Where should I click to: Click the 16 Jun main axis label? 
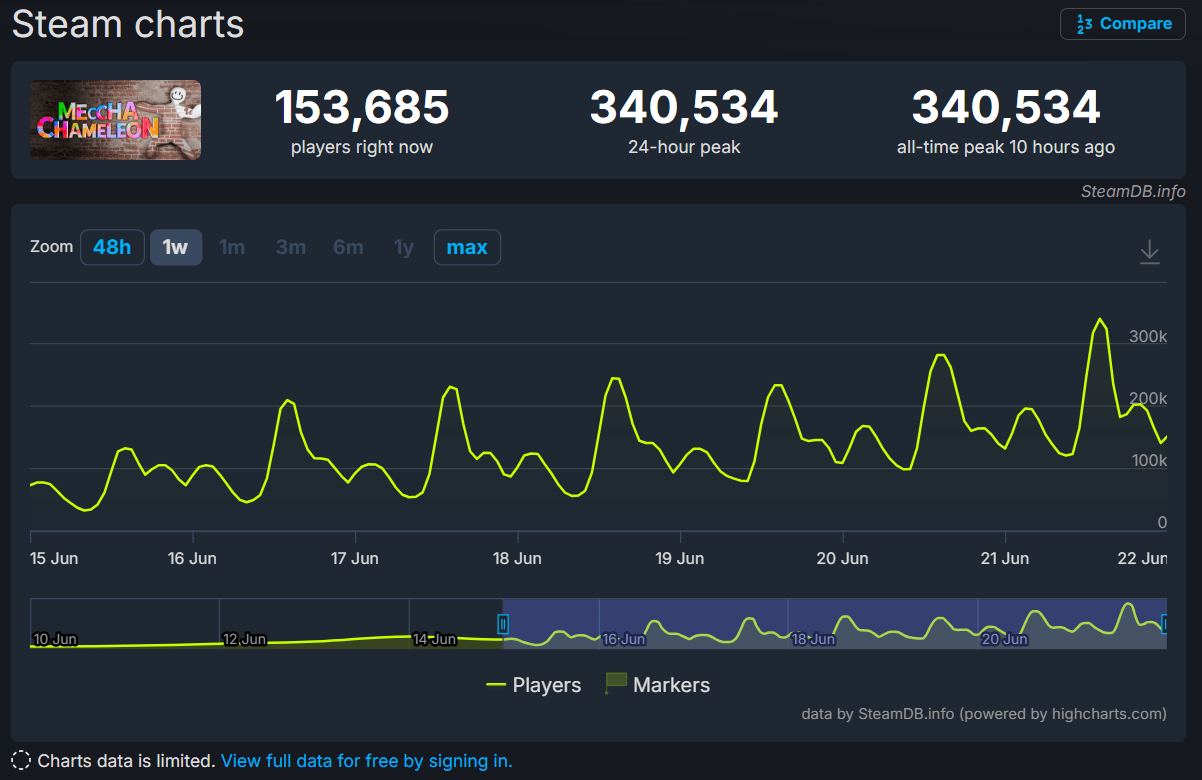[192, 558]
